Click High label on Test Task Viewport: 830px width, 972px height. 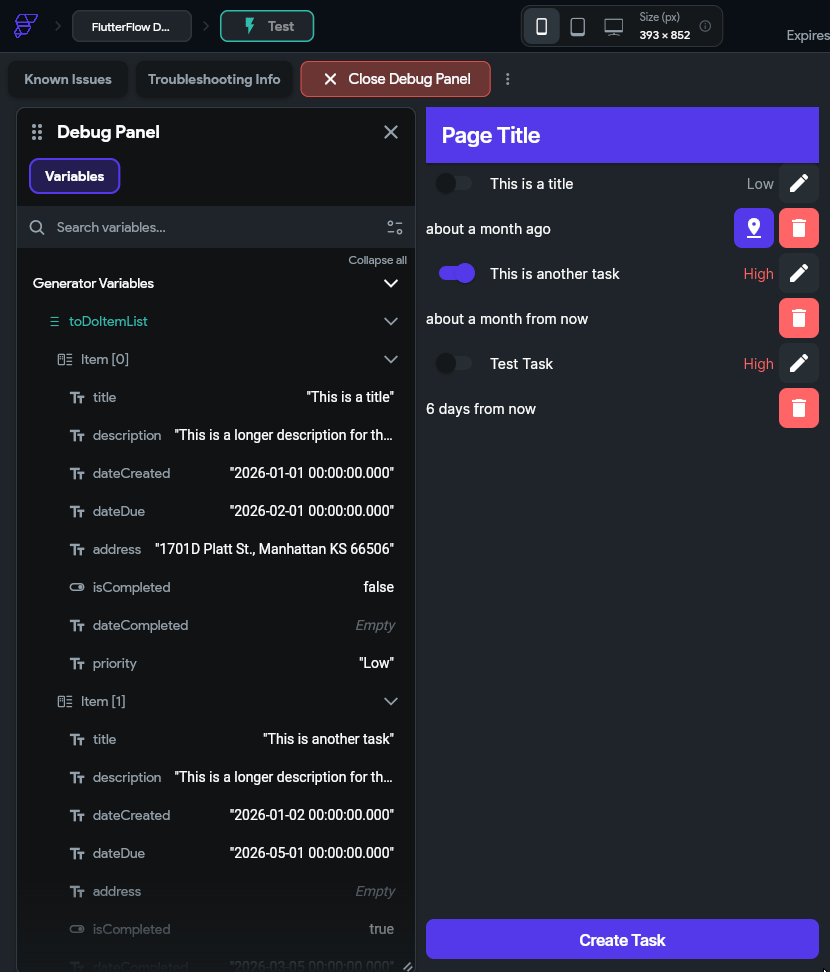(758, 364)
